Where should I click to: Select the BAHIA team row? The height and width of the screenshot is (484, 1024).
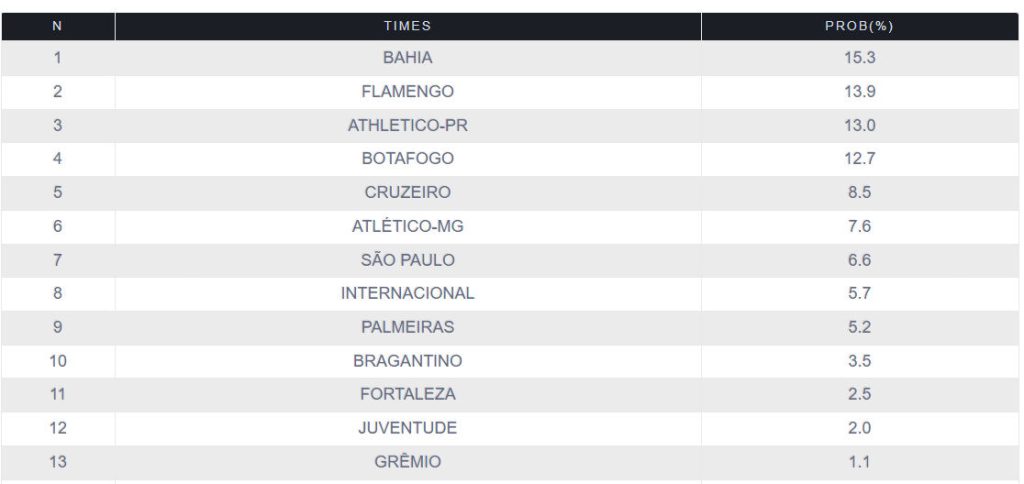[x=407, y=58]
